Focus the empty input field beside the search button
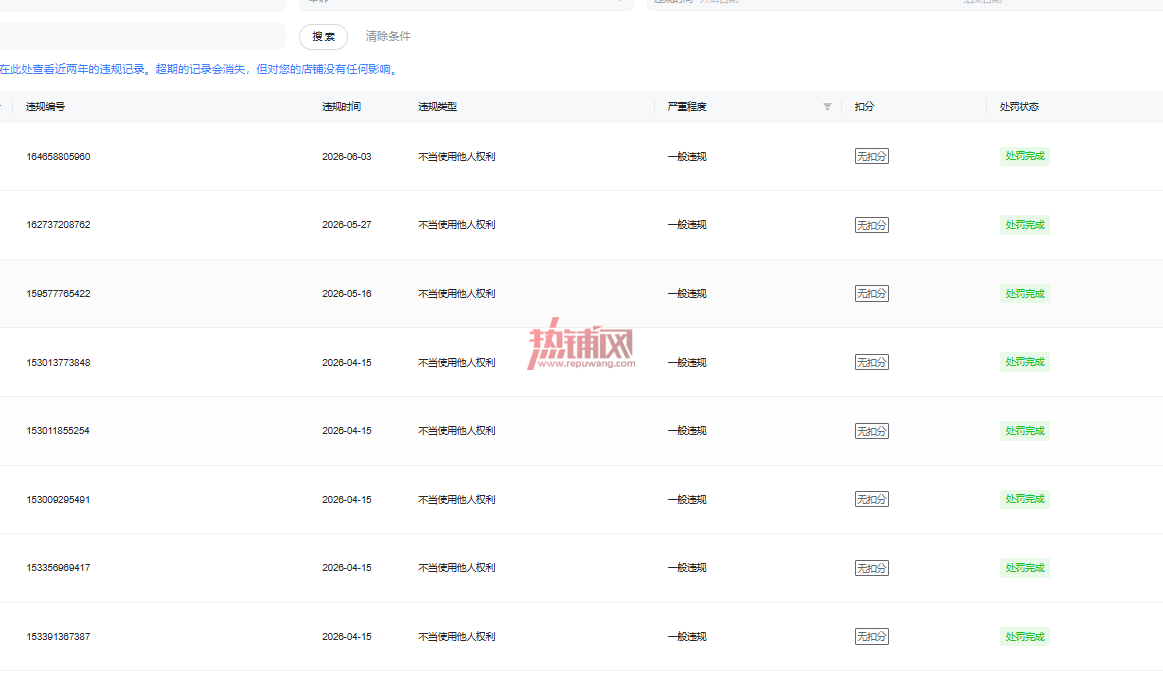Viewport: 1163px width, 688px height. coord(142,36)
